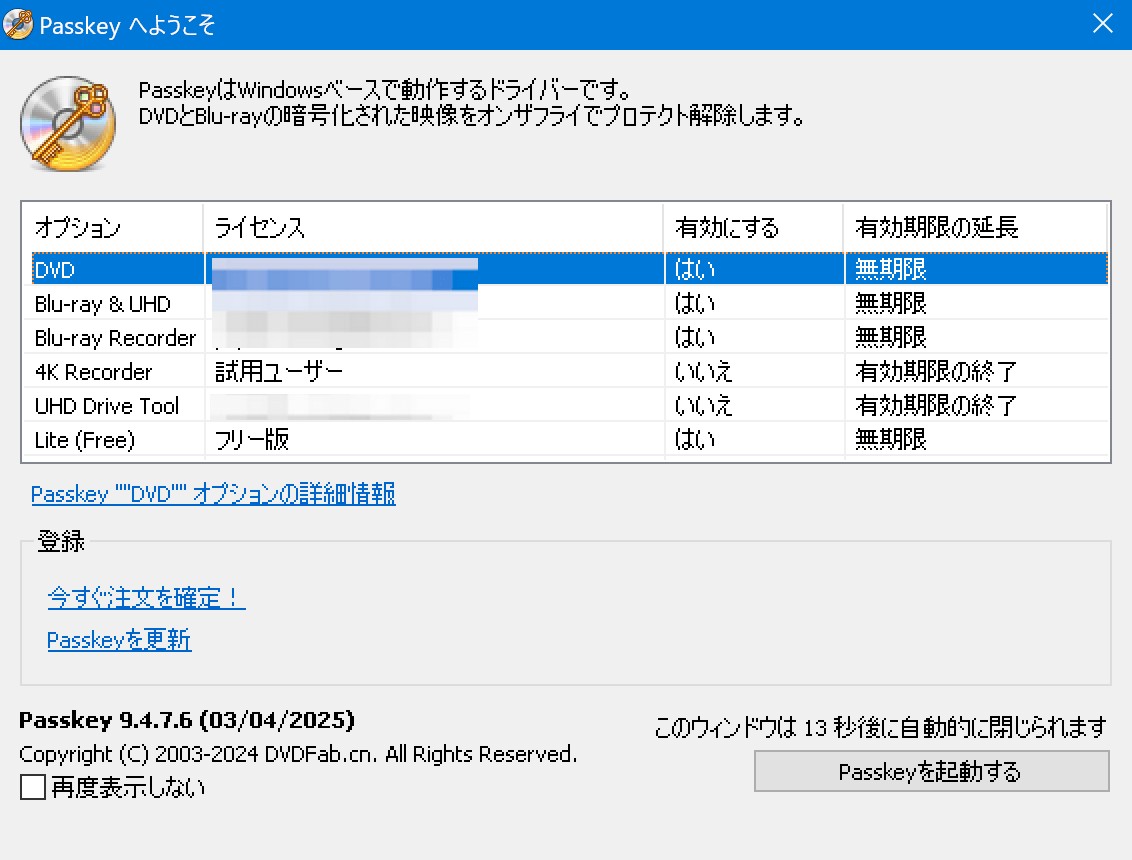Click はい in the DVD row
Viewport: 1132px width, 860px height.
point(695,269)
